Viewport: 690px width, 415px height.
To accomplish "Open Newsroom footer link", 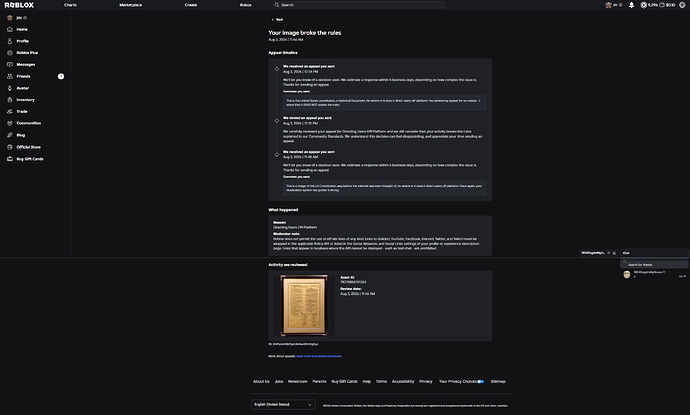I will 297,382.
